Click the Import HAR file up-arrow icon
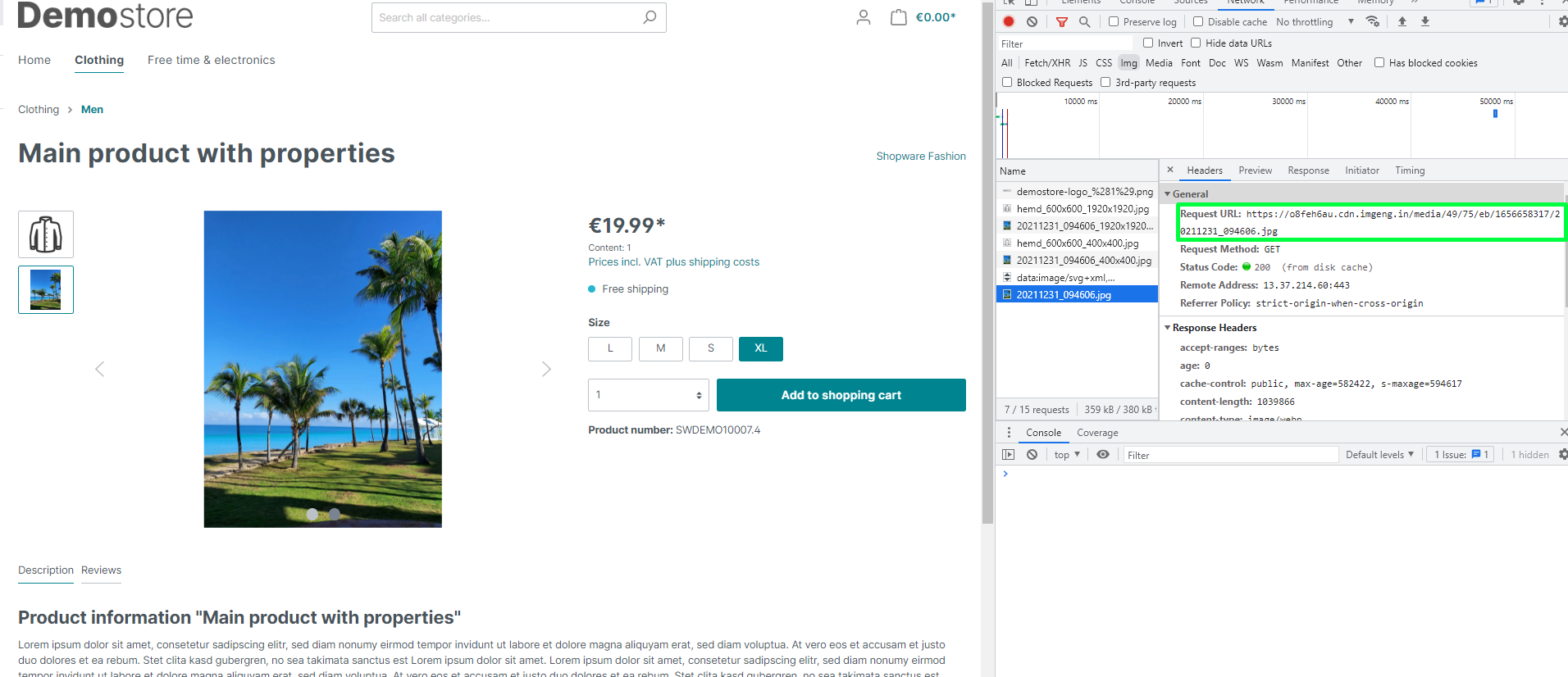1568x677 pixels. click(1402, 22)
